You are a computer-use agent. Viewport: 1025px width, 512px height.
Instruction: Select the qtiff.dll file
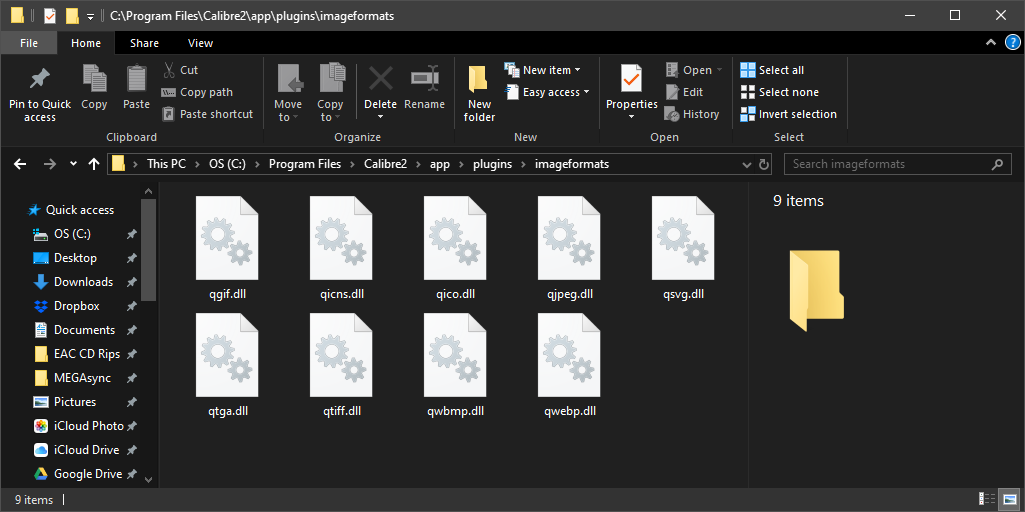pos(341,366)
